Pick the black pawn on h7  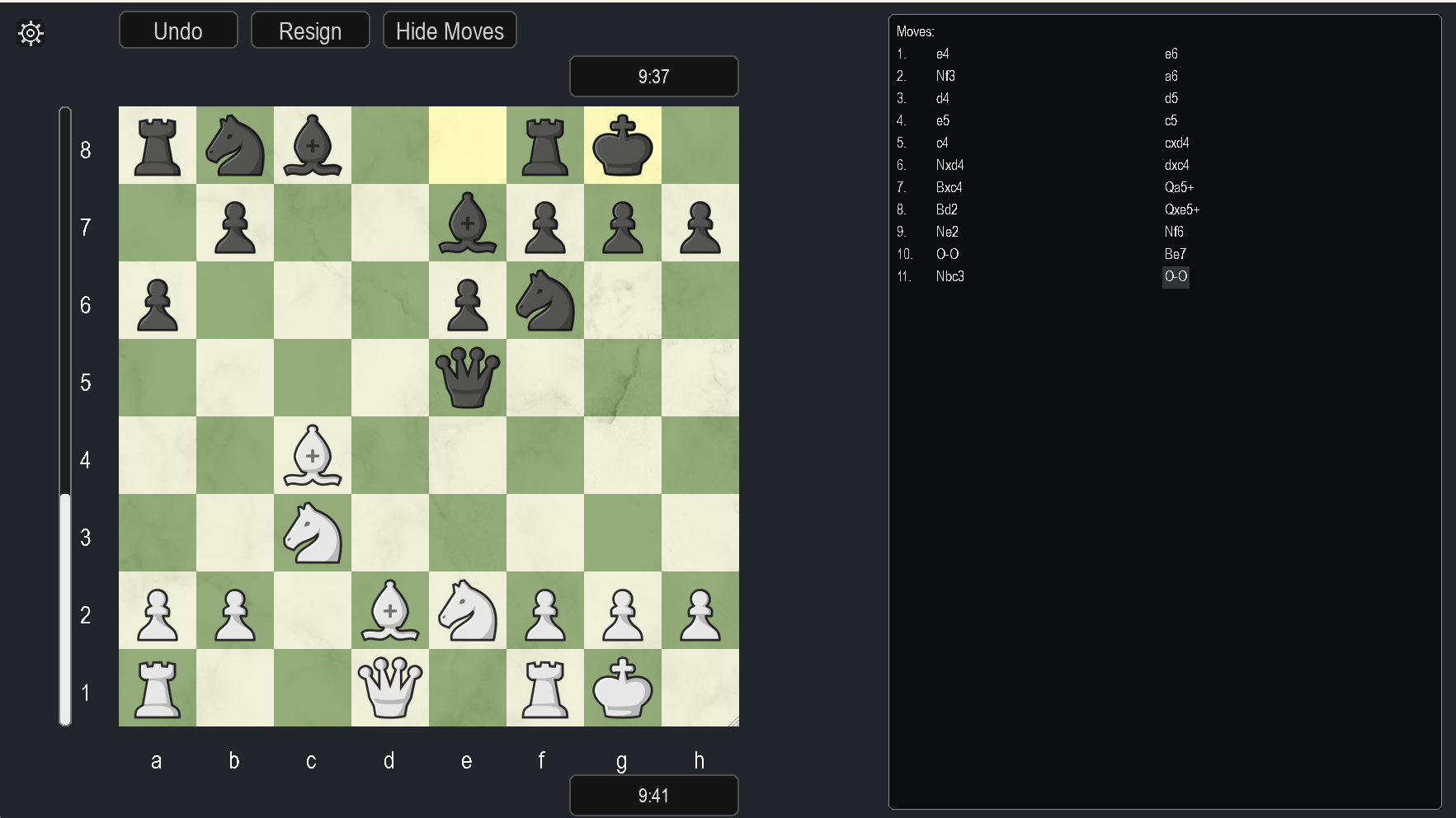click(700, 227)
